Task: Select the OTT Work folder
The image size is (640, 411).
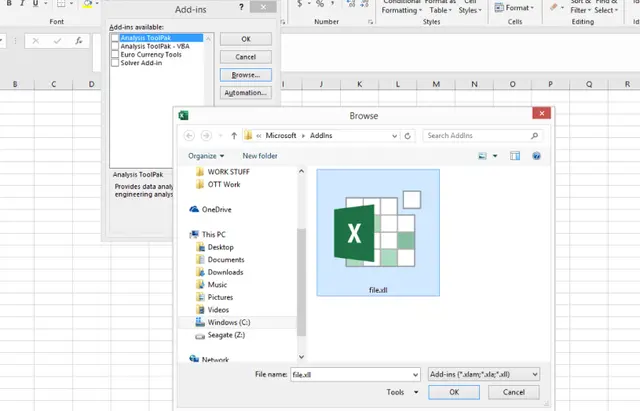Action: click(x=218, y=184)
